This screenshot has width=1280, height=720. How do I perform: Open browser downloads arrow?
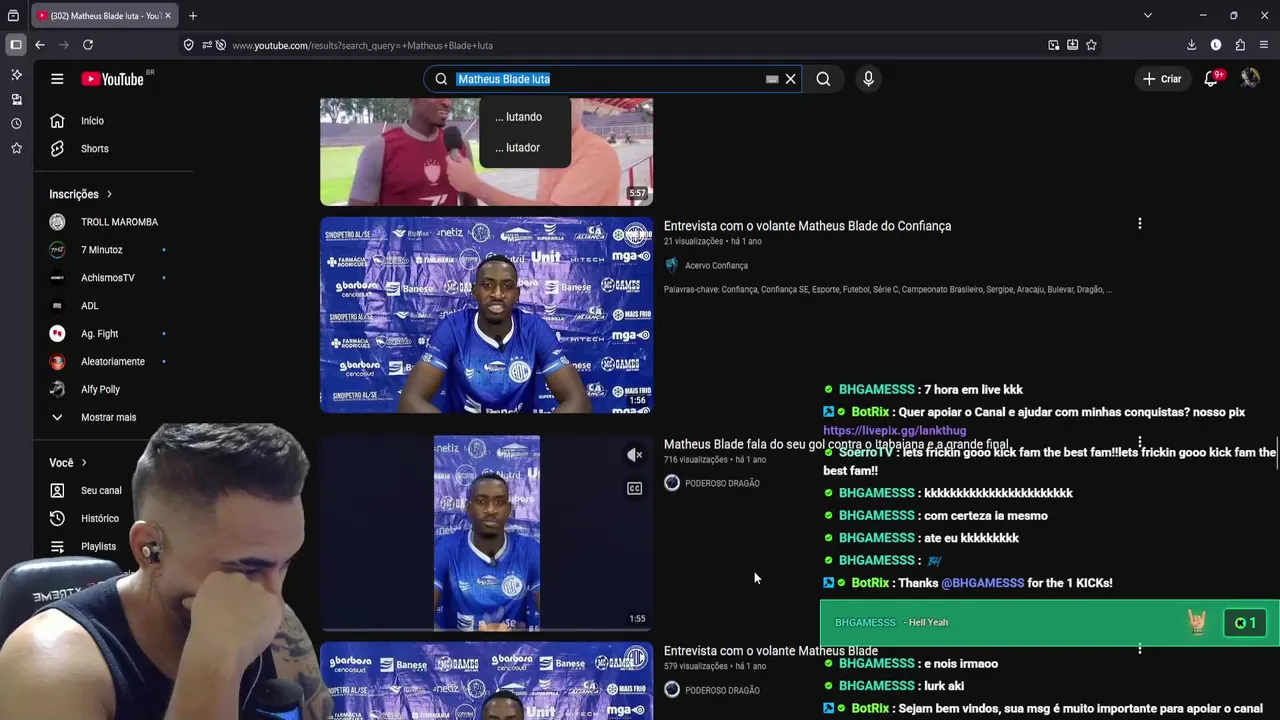point(1191,45)
